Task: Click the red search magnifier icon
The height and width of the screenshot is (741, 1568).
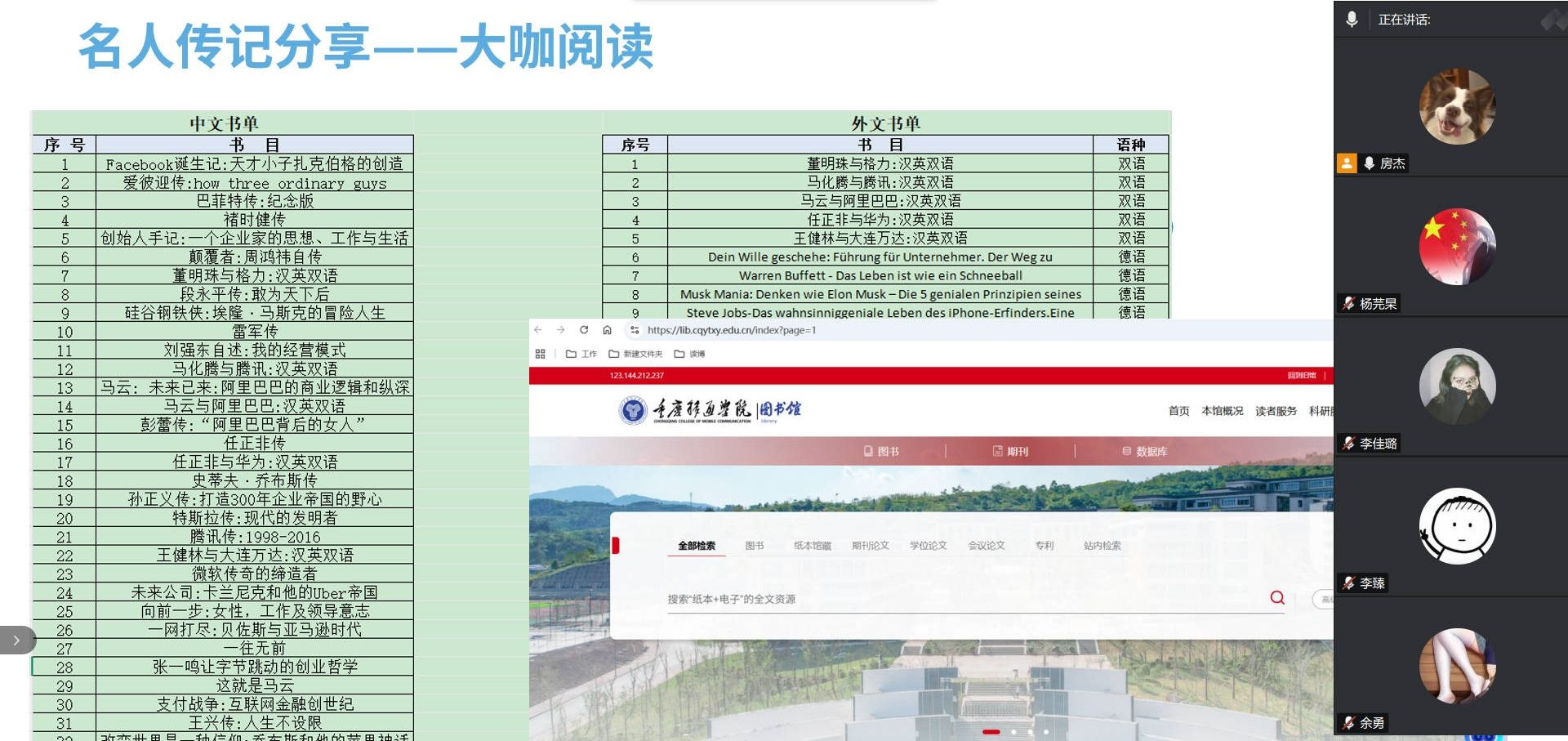Action: pos(1277,598)
